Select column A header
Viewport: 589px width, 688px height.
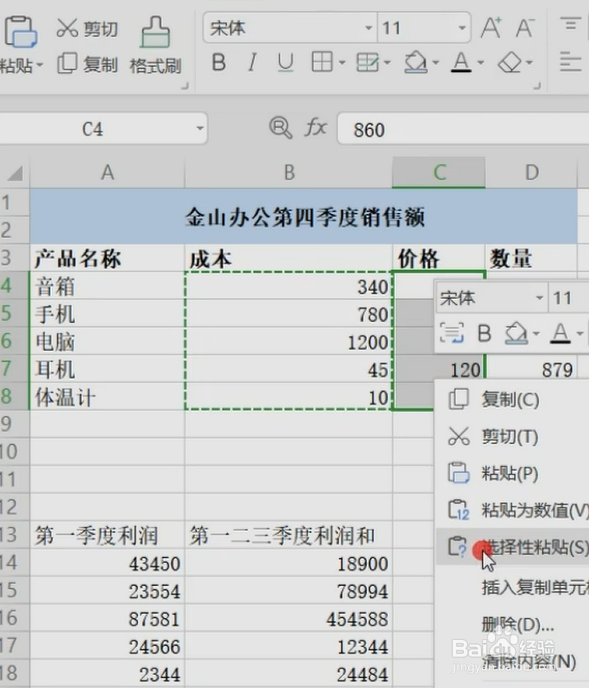click(x=108, y=173)
